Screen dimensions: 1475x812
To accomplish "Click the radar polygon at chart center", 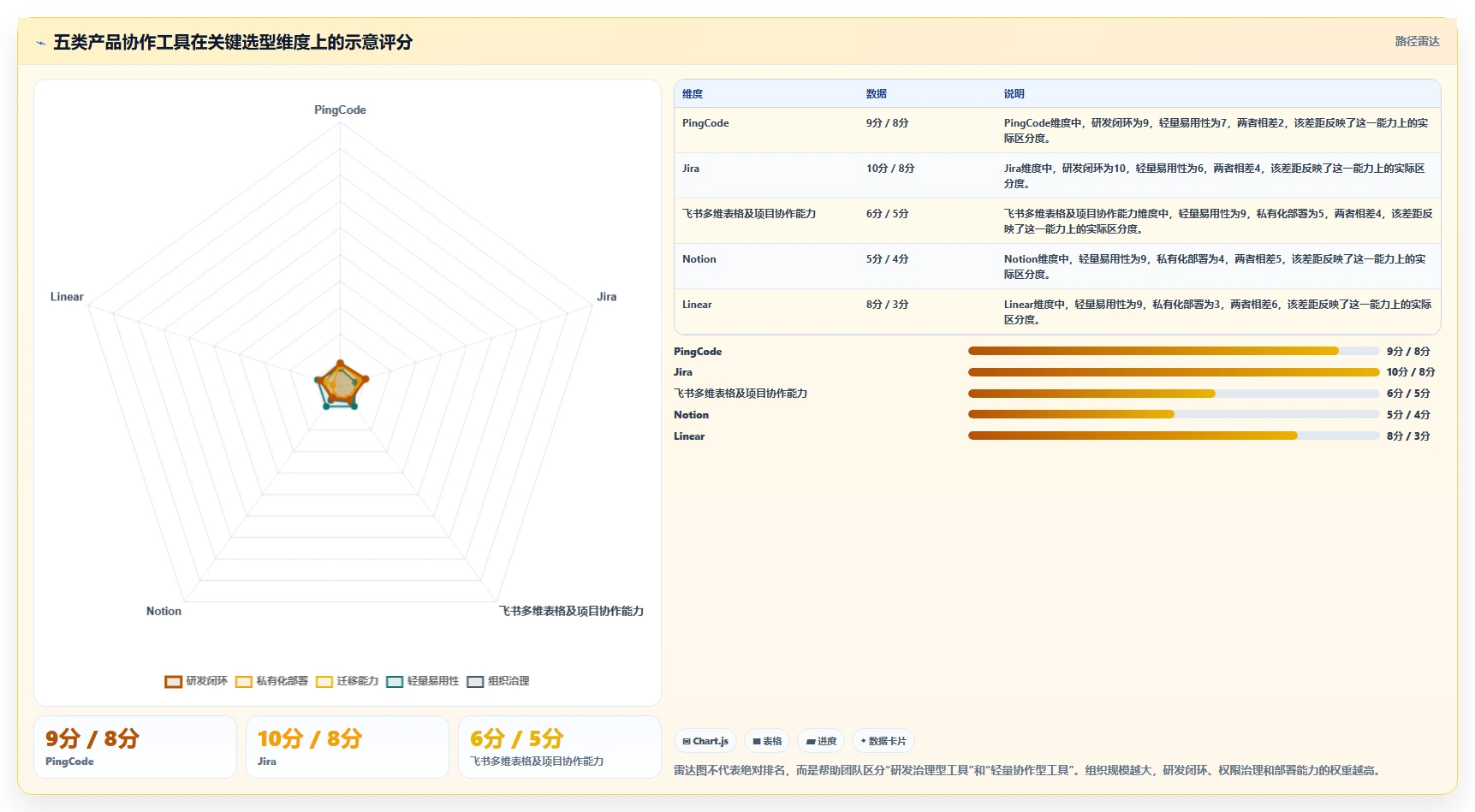I will point(341,385).
